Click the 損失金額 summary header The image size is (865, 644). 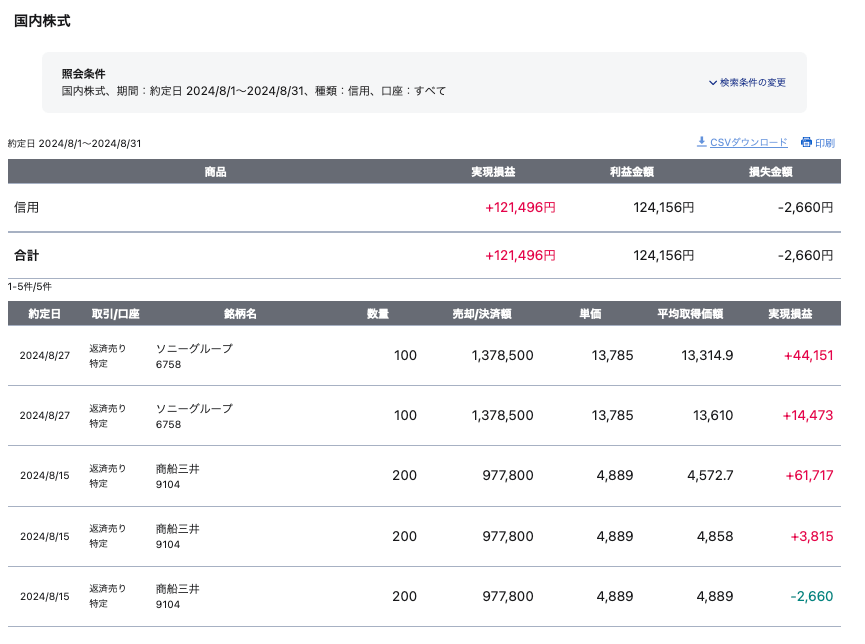pyautogui.click(x=770, y=172)
